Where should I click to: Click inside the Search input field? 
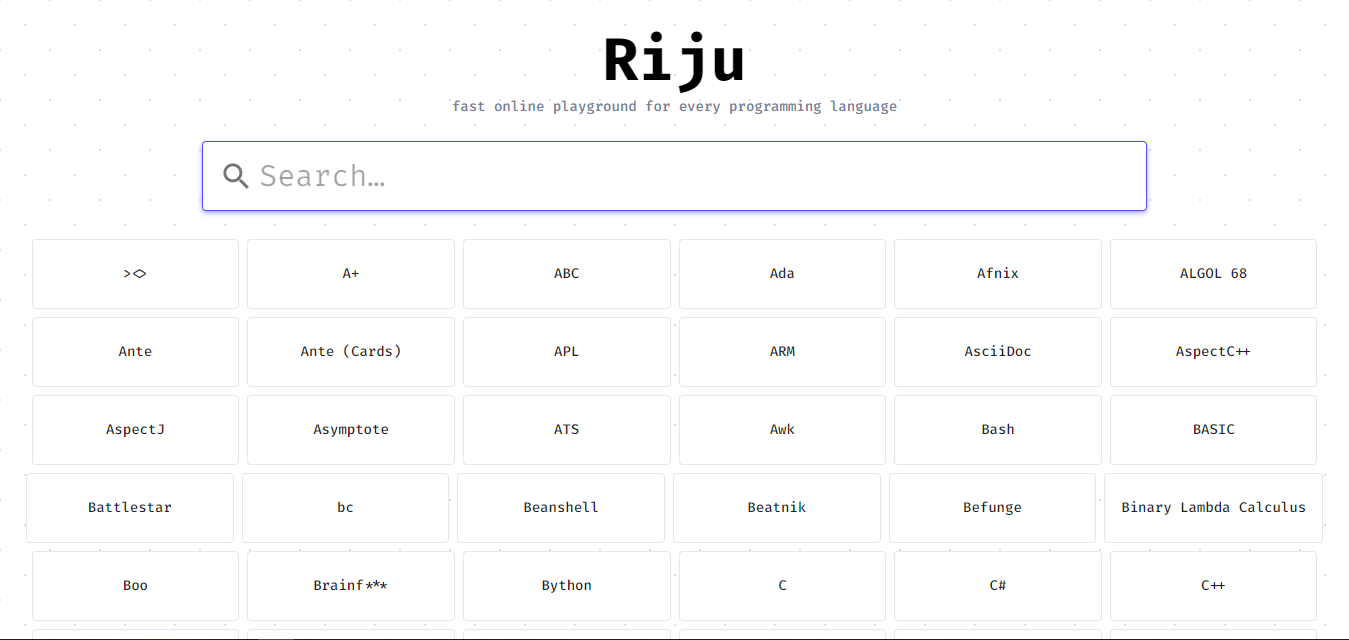point(674,175)
